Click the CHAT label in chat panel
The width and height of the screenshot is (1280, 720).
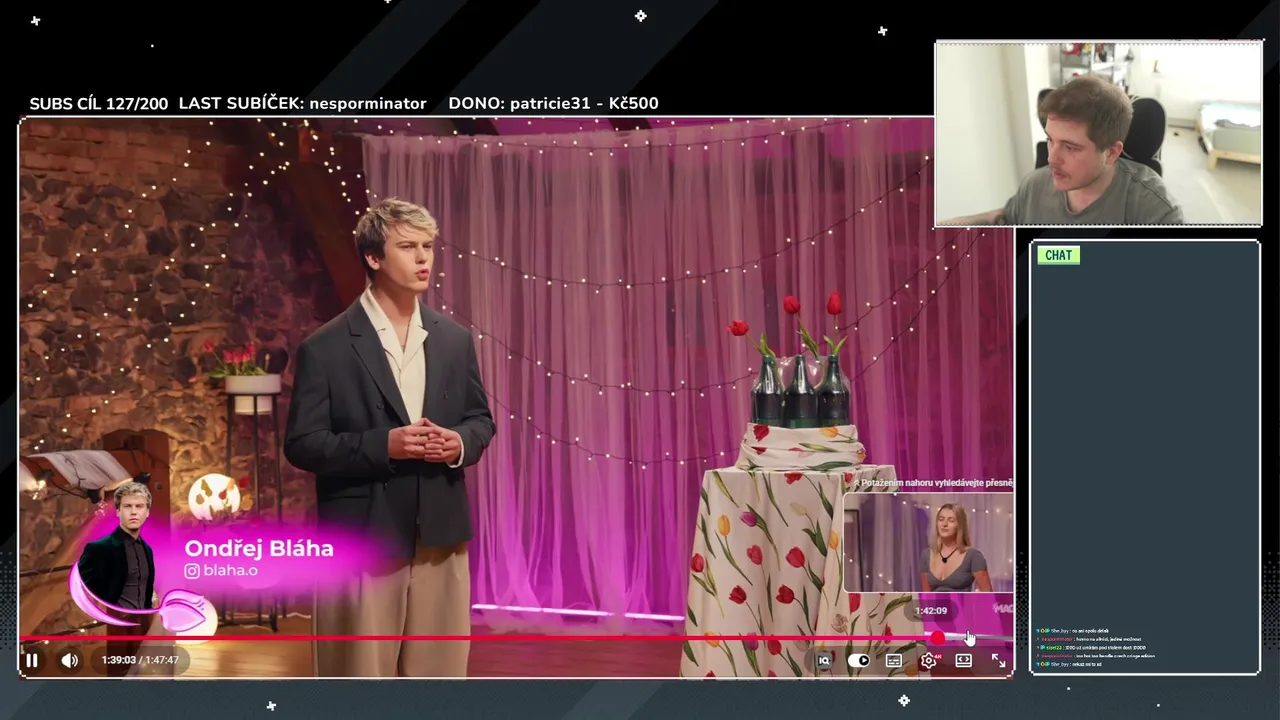(1058, 255)
